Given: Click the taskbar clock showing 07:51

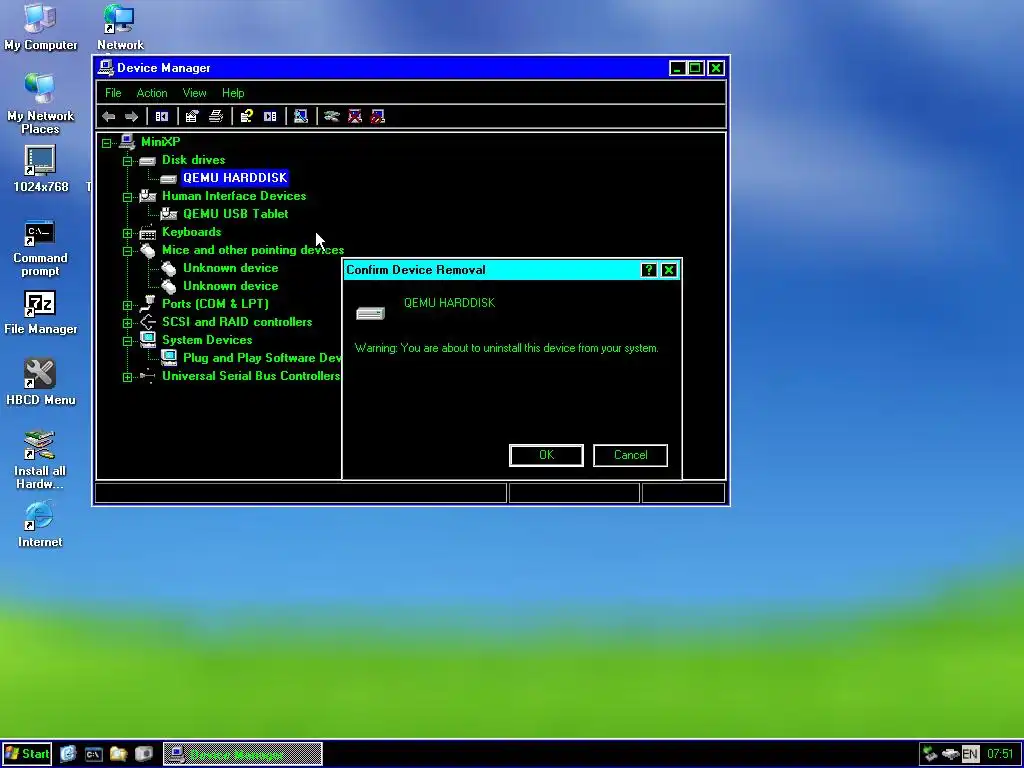Looking at the screenshot, I should 1000,754.
